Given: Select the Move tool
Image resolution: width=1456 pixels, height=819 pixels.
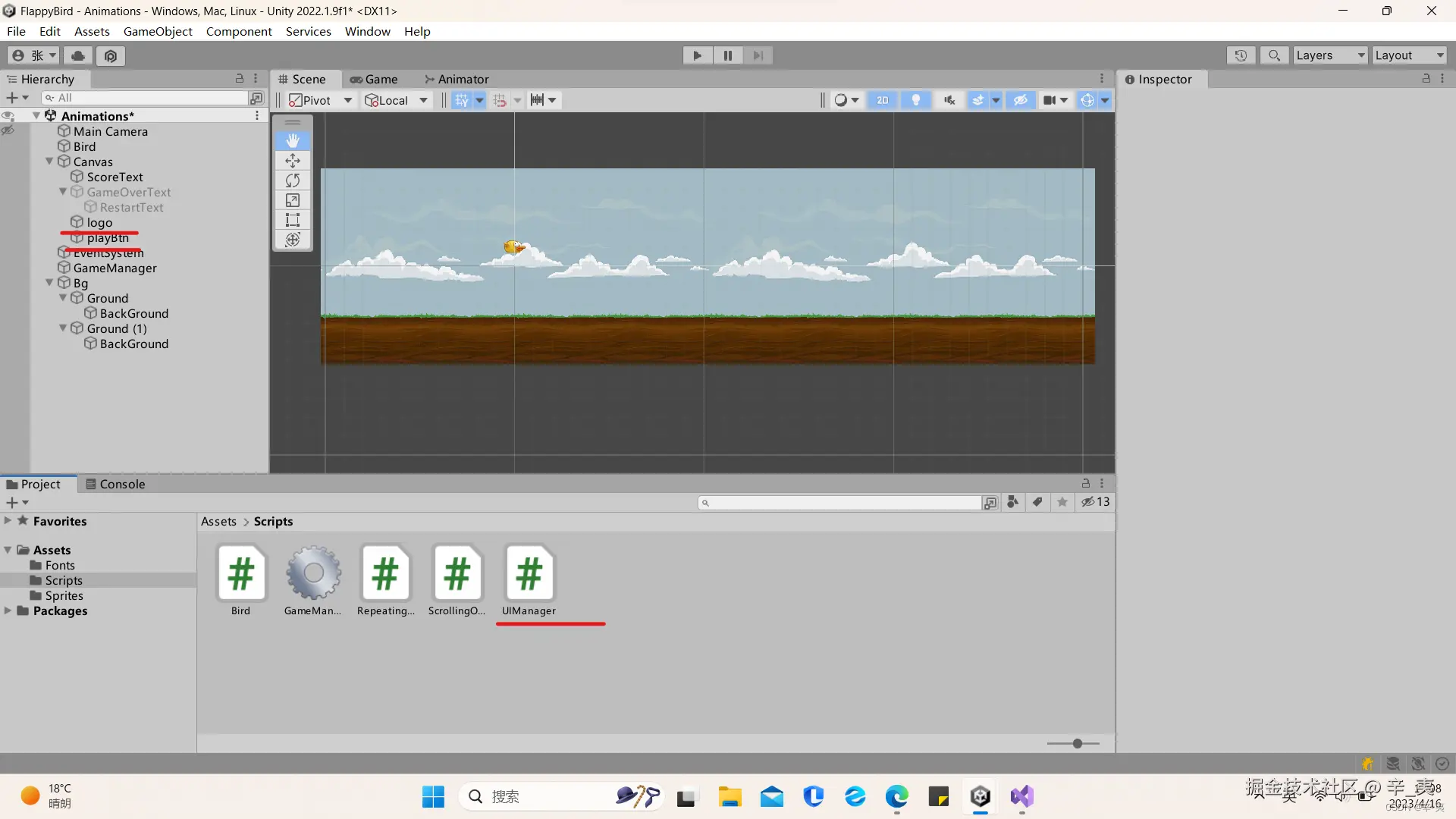Looking at the screenshot, I should (x=293, y=161).
